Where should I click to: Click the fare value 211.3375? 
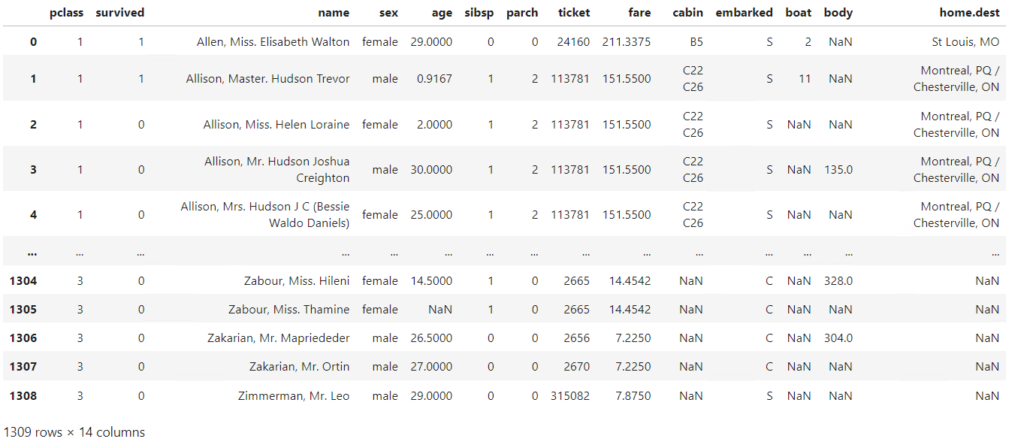(627, 42)
